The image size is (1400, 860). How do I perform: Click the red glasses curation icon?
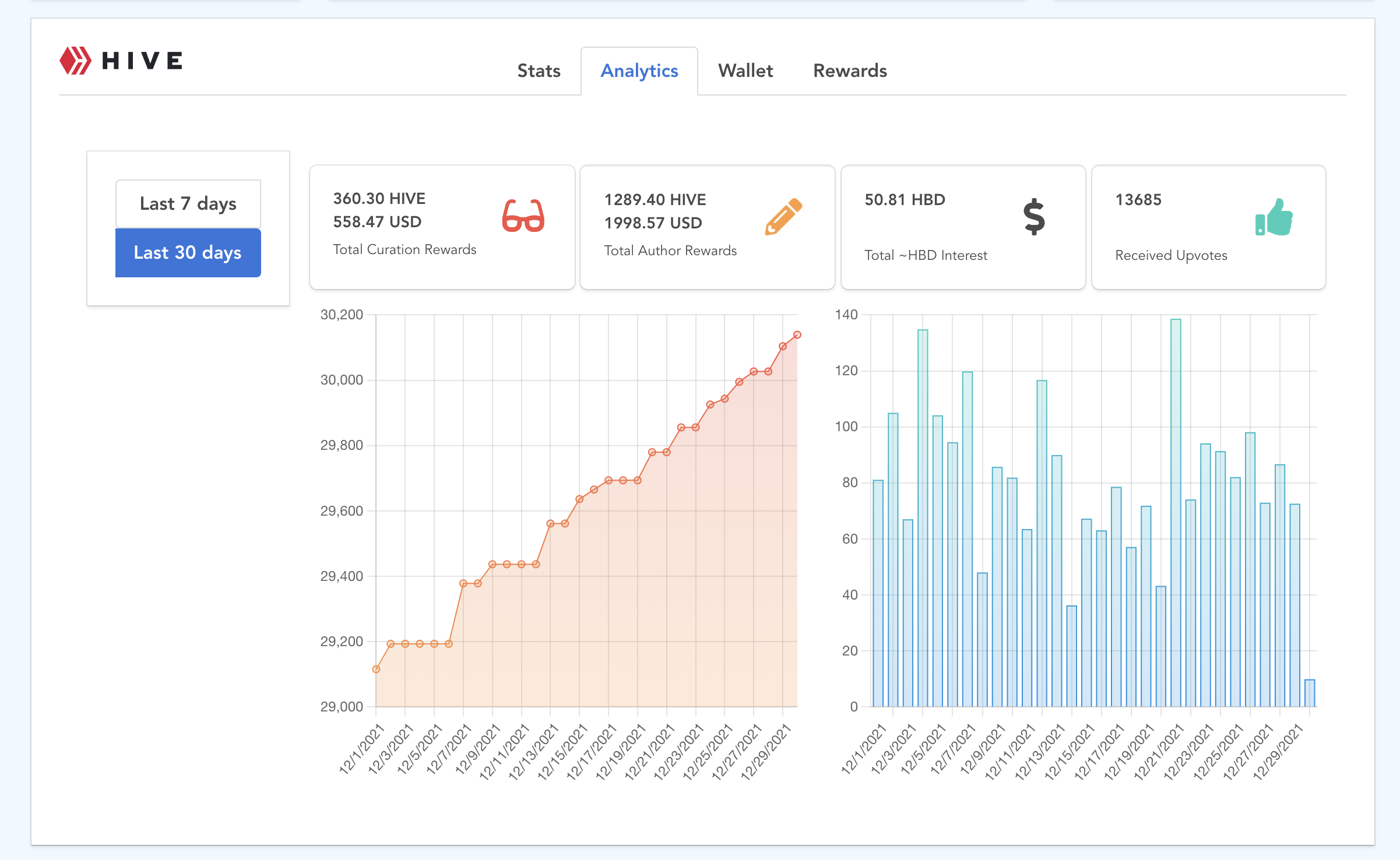click(523, 216)
